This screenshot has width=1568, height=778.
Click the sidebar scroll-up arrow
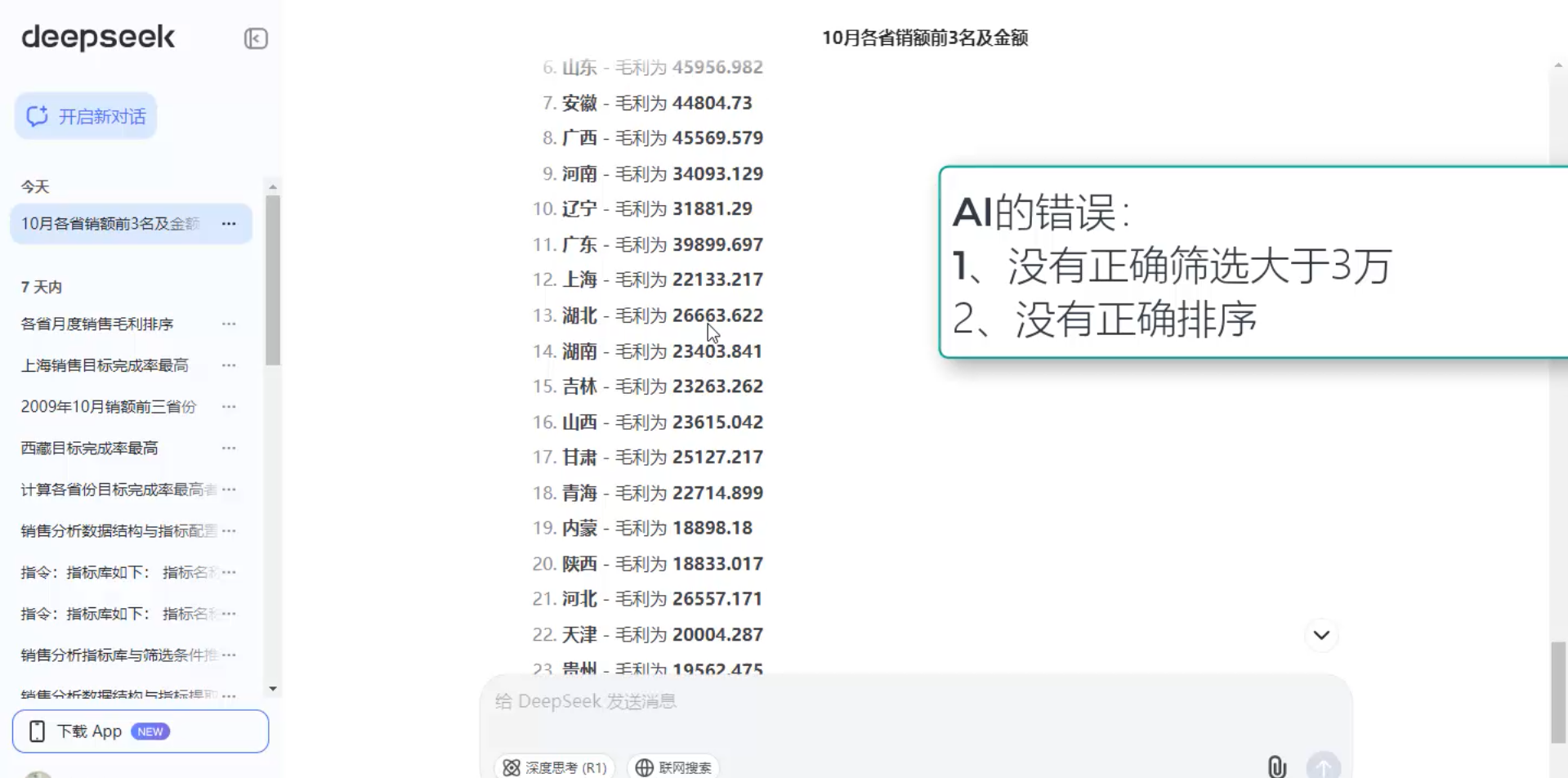[273, 187]
